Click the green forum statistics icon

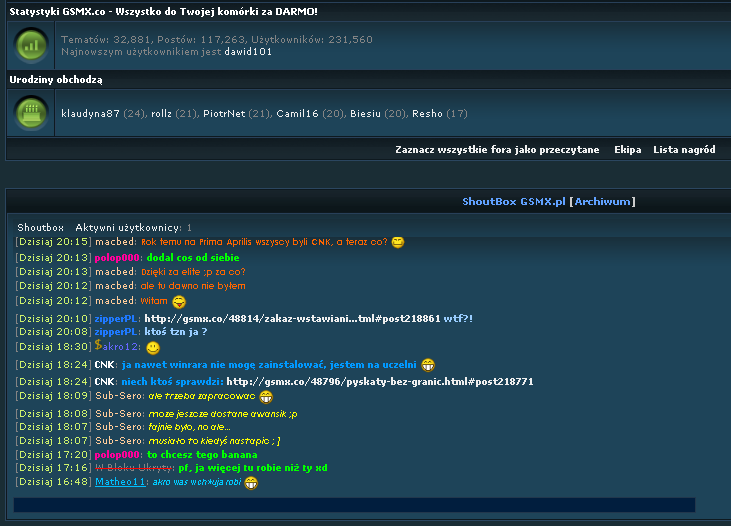pyautogui.click(x=33, y=46)
